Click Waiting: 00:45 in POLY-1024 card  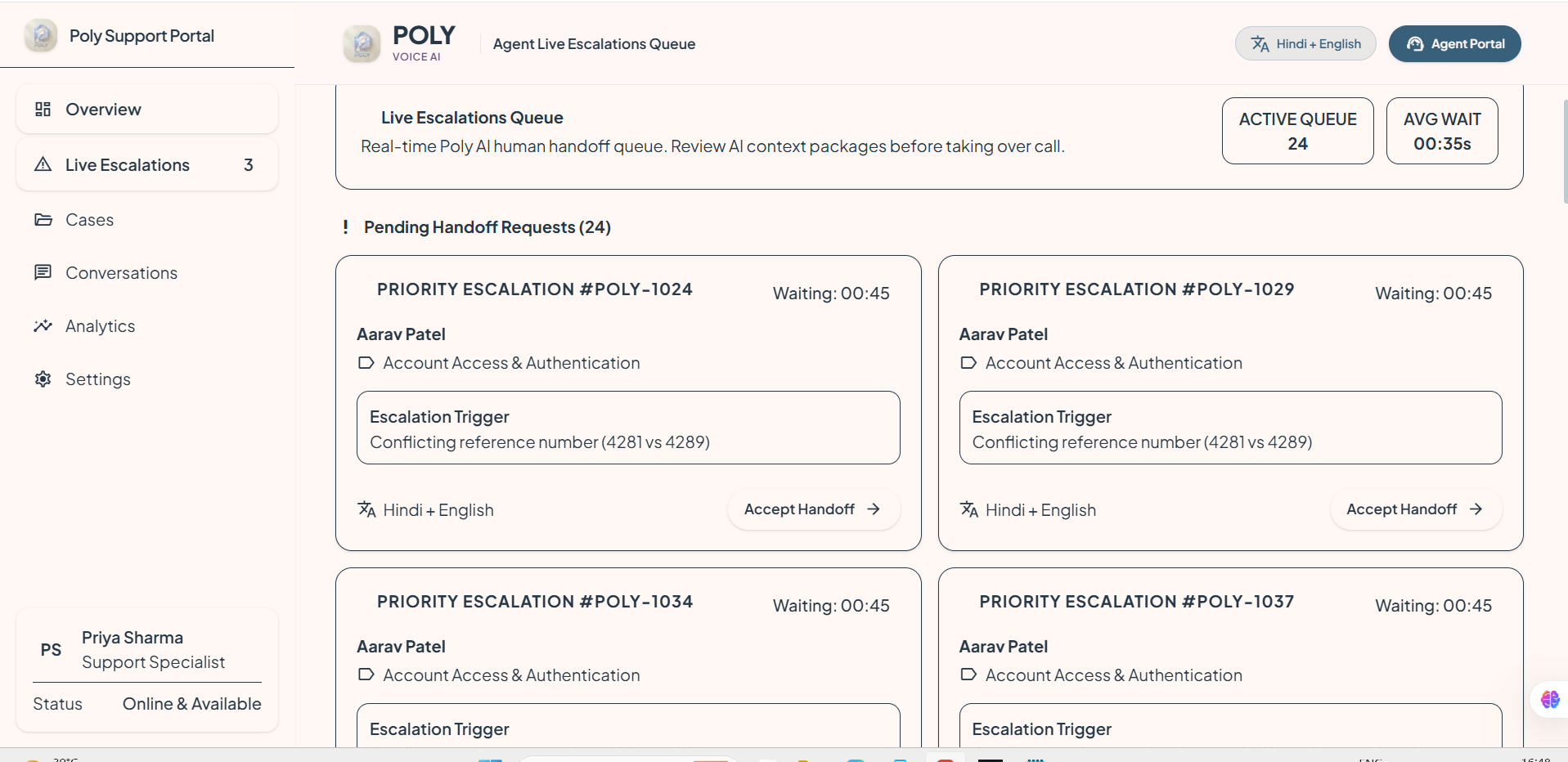coord(831,293)
